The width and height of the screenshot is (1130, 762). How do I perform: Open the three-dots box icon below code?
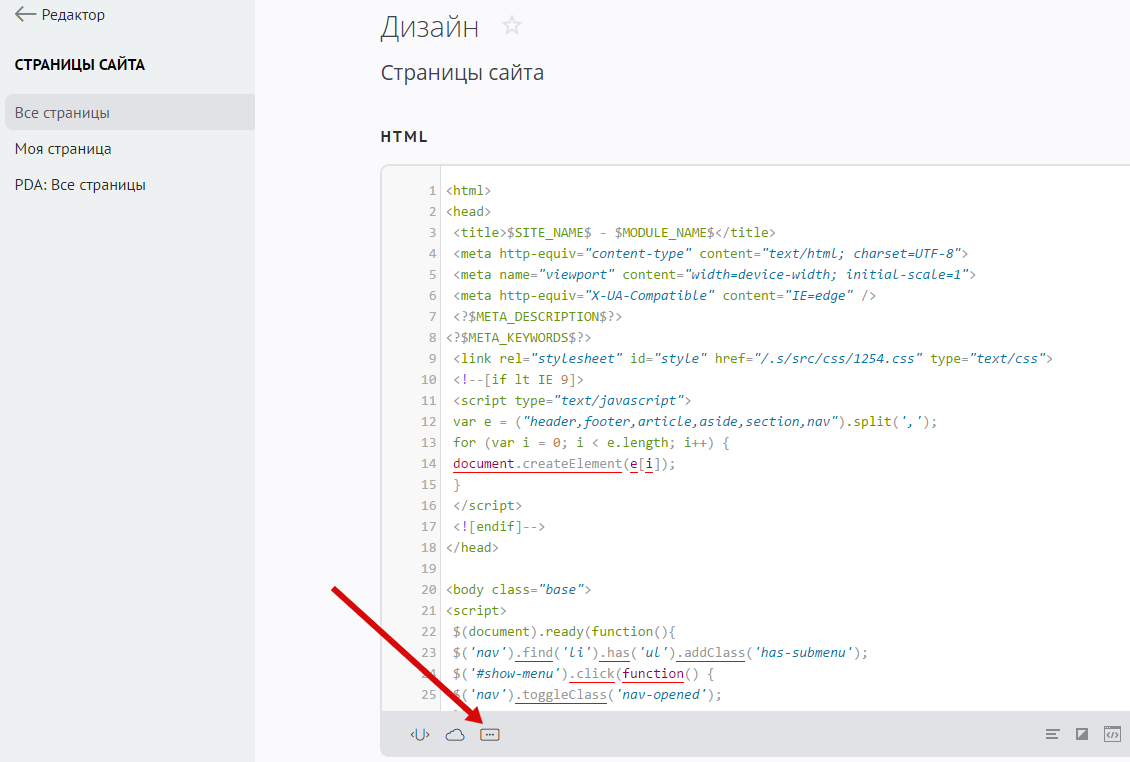[x=489, y=735]
